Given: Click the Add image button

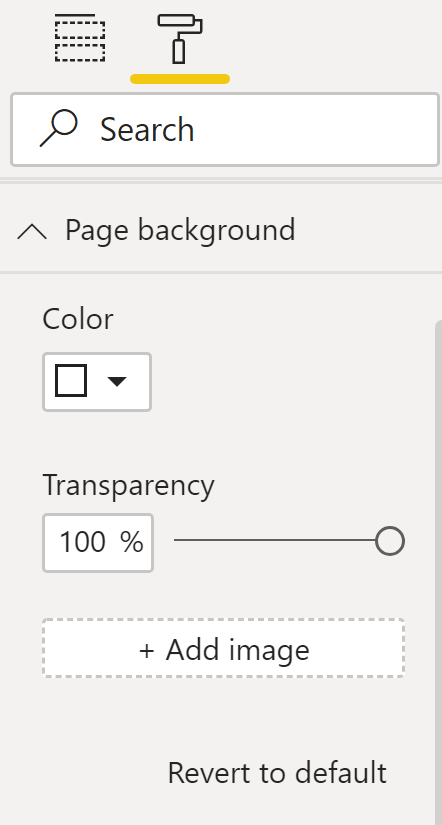Looking at the screenshot, I should 224,648.
